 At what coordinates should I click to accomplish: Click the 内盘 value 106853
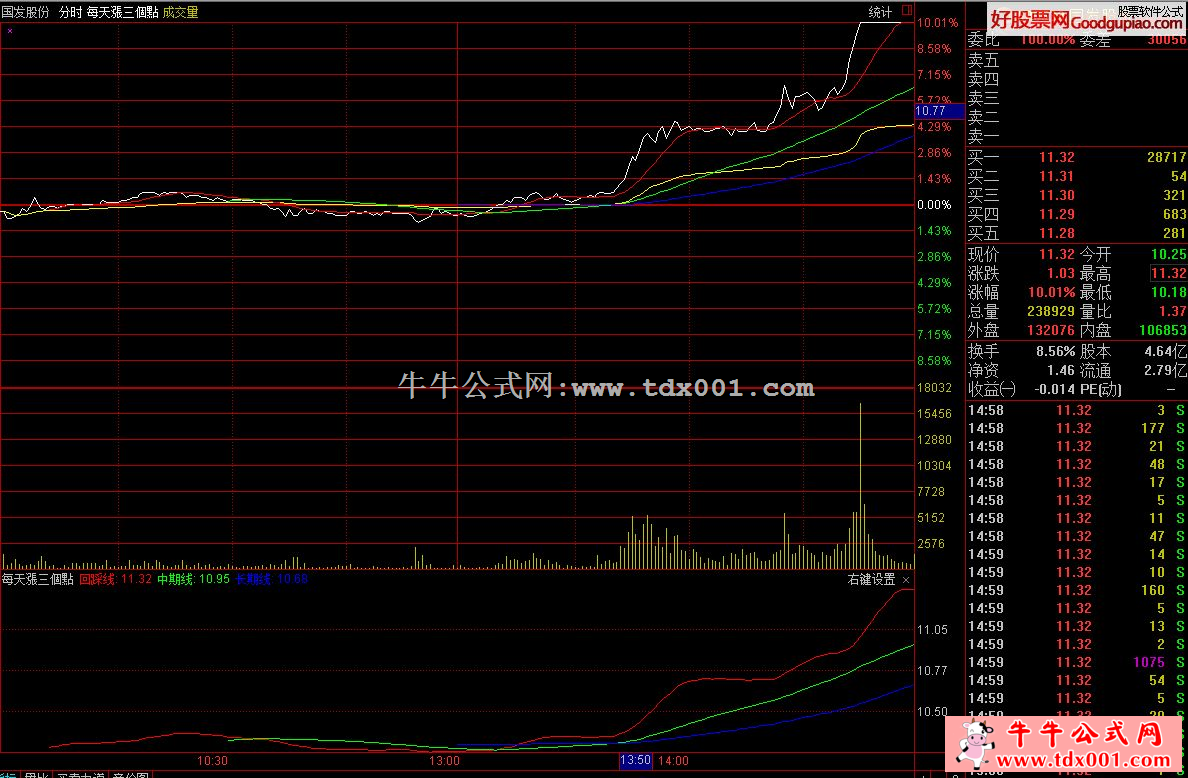click(x=1163, y=331)
